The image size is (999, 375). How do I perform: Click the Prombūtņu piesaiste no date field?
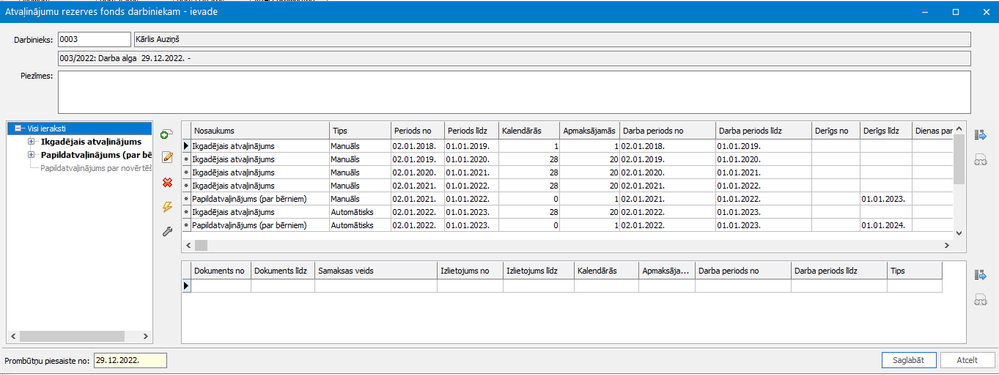point(130,360)
